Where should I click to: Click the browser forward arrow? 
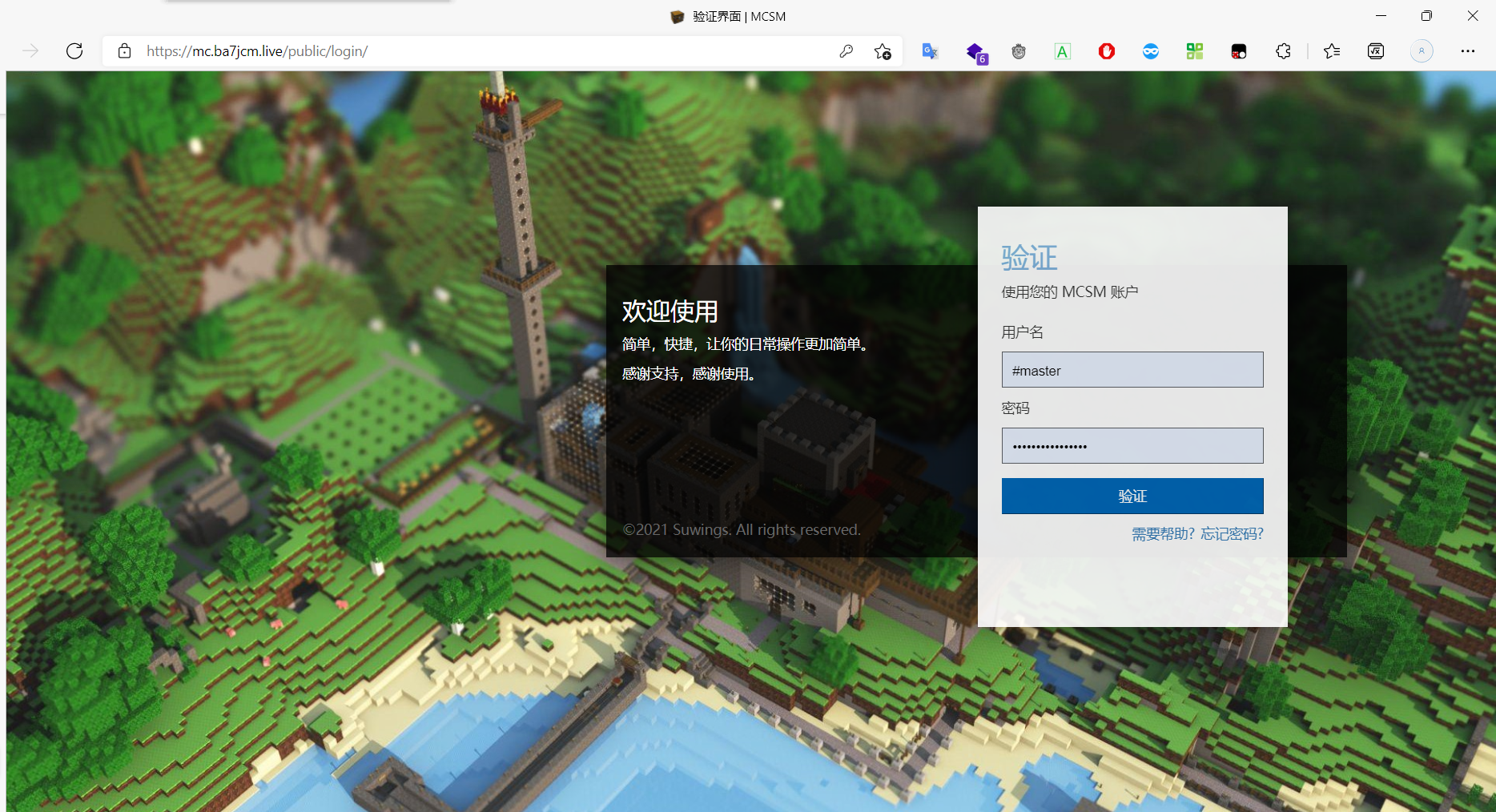(x=30, y=51)
